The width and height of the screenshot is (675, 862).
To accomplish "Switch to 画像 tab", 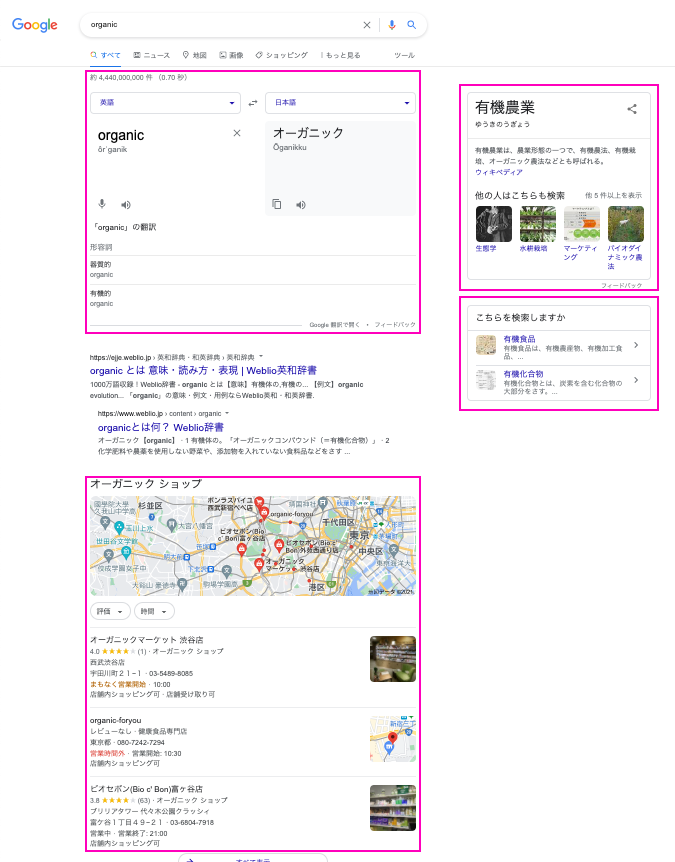I will [231, 55].
